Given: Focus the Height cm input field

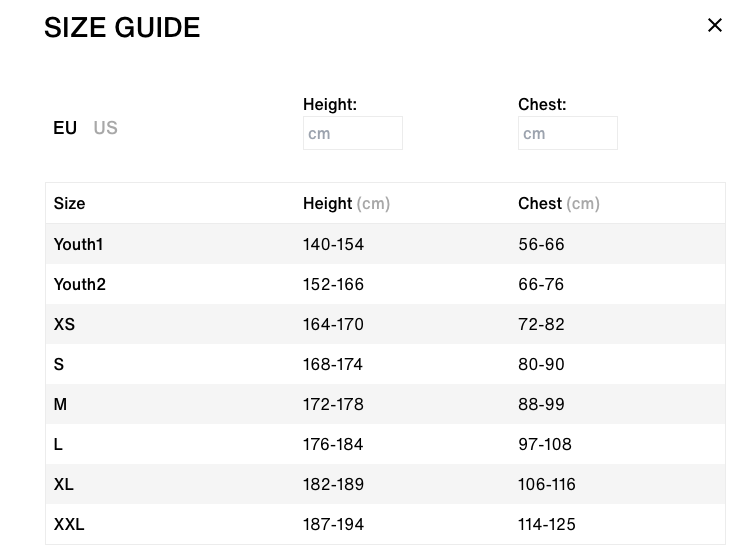Looking at the screenshot, I should pyautogui.click(x=352, y=133).
